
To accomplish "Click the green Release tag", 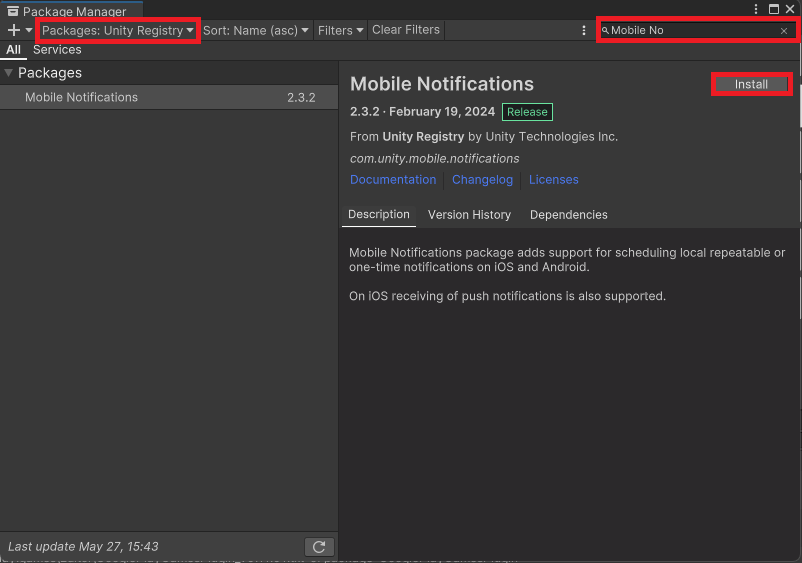I will (527, 112).
